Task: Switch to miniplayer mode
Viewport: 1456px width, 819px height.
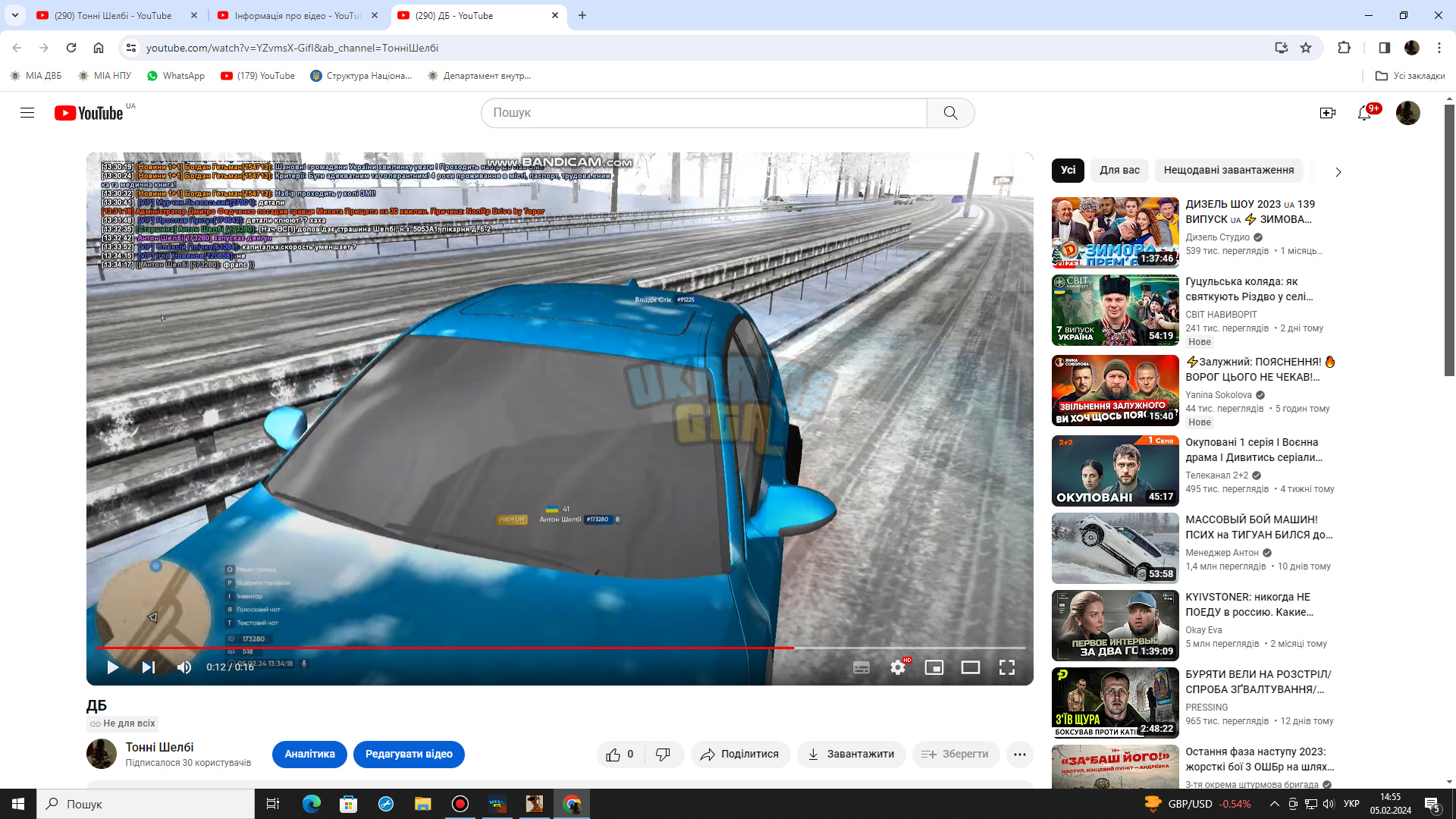Action: pyautogui.click(x=934, y=667)
